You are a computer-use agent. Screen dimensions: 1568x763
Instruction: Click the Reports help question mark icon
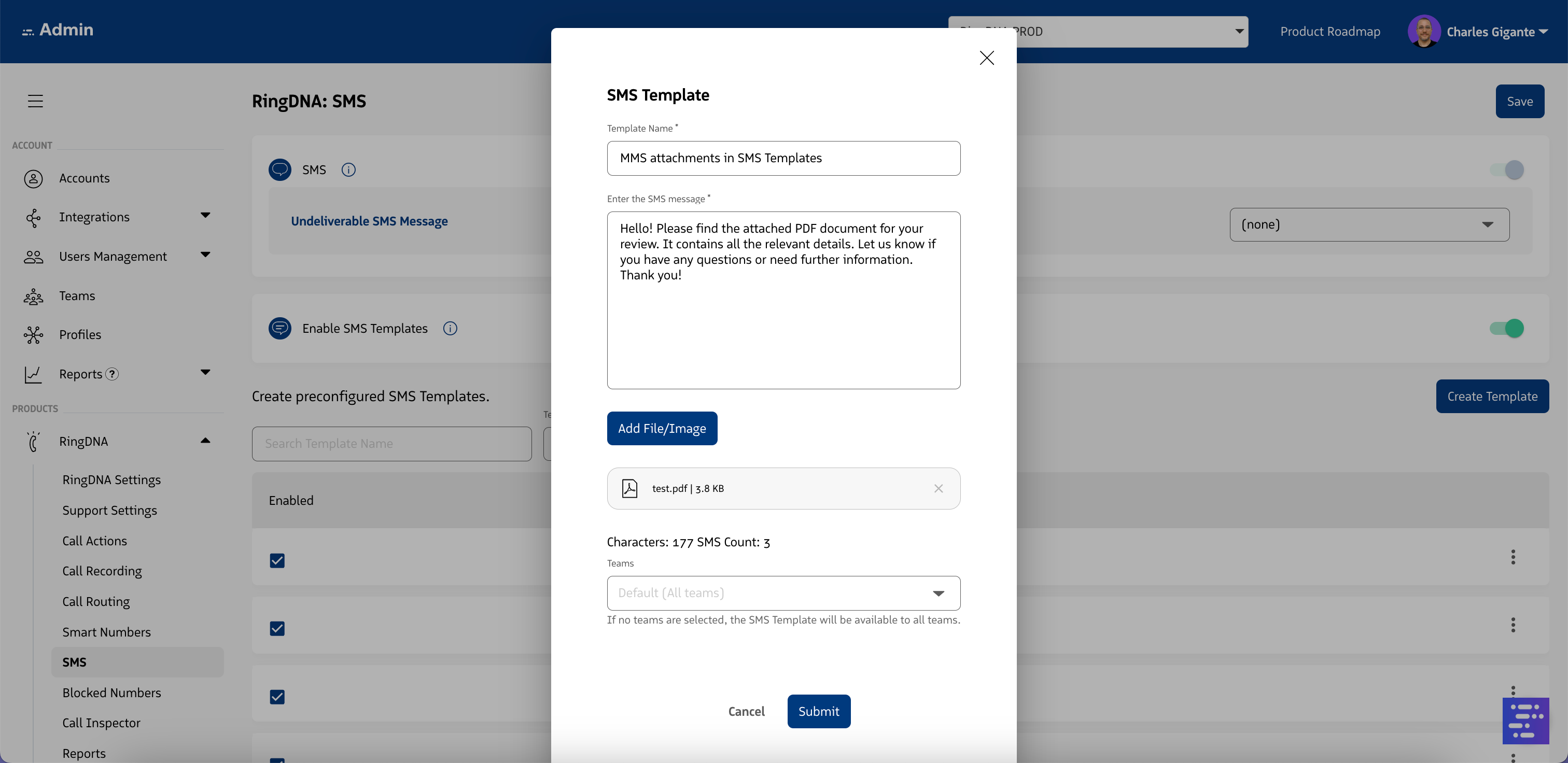[112, 374]
